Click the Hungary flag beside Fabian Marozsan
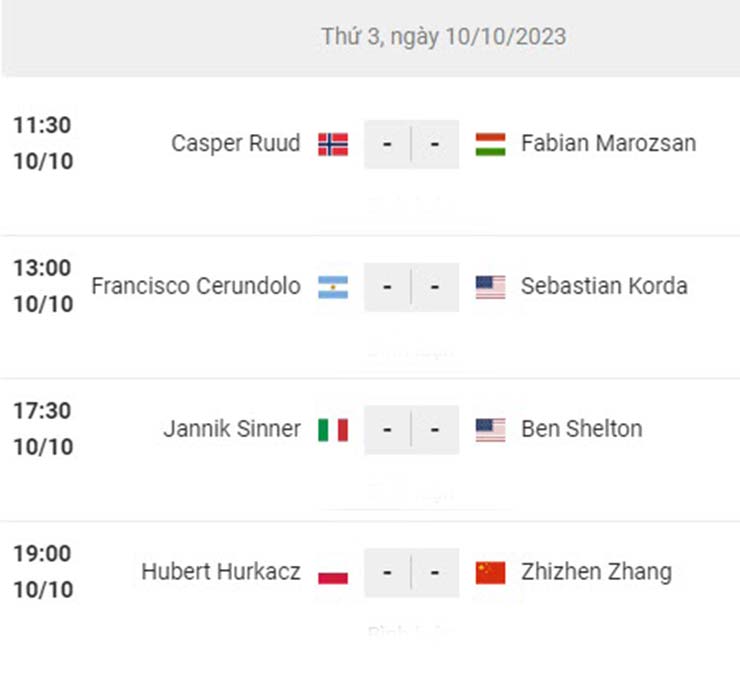This screenshot has width=740, height=678. coord(490,144)
